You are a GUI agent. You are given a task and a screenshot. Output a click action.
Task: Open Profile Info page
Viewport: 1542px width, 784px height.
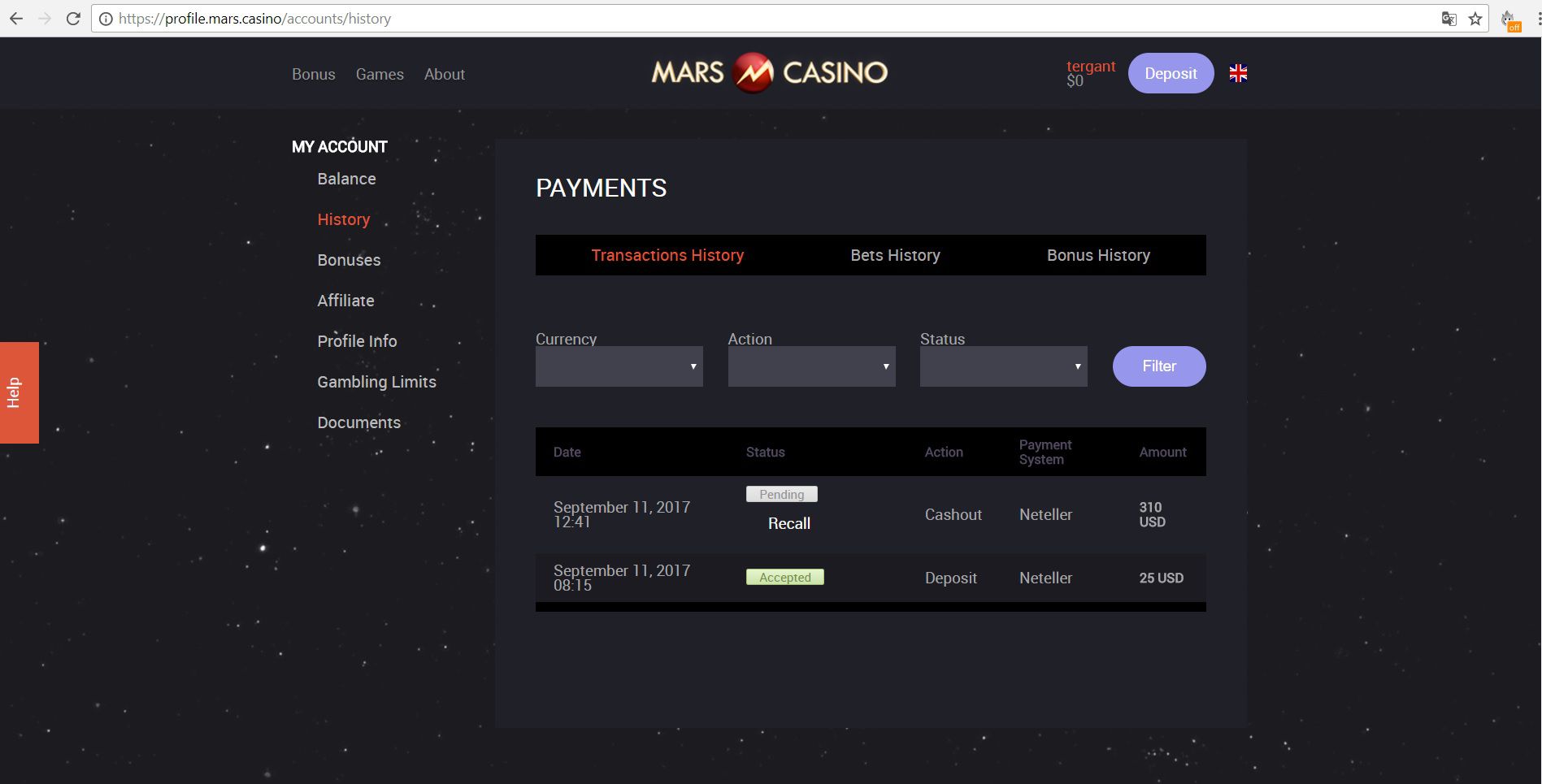tap(357, 341)
